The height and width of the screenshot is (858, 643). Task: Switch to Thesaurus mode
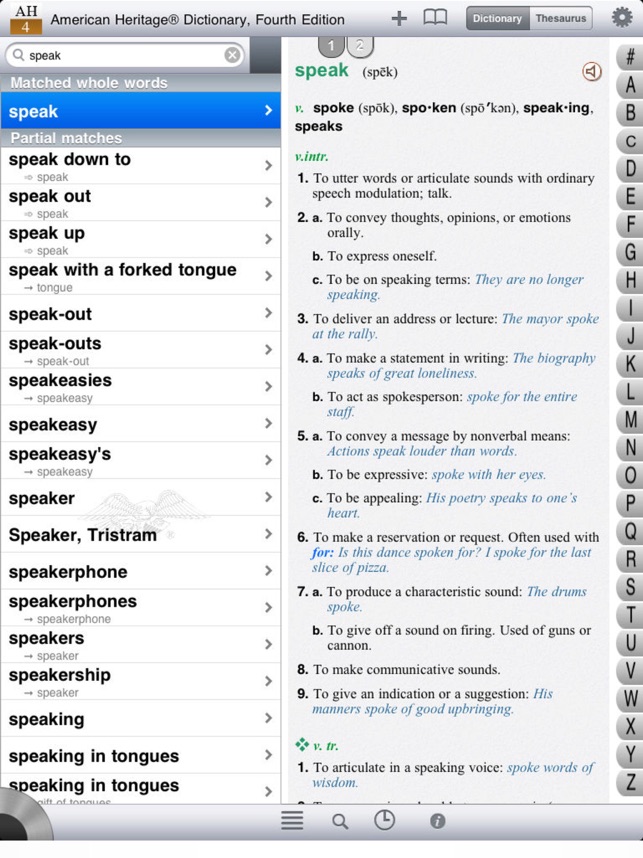click(561, 18)
